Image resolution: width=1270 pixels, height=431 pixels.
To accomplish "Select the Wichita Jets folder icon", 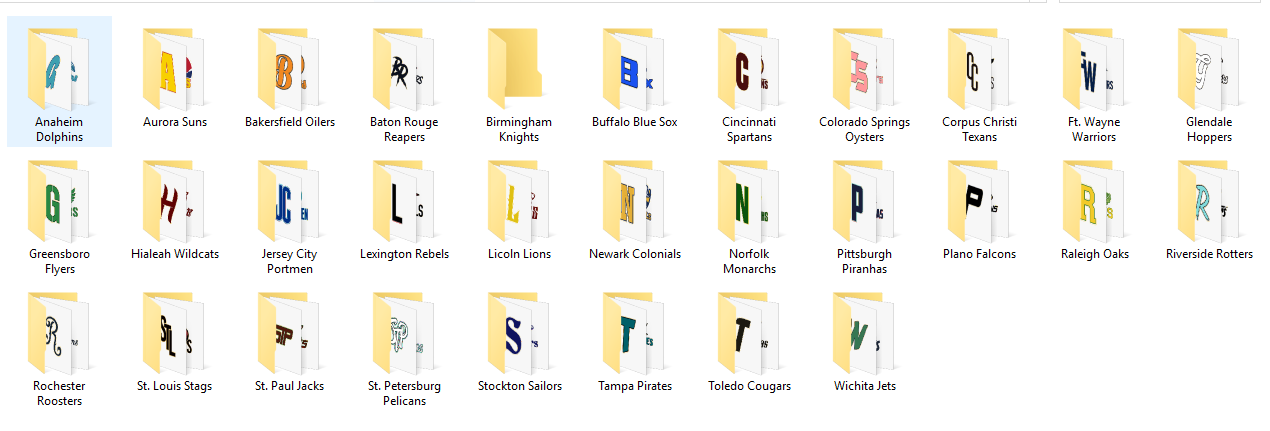I will [x=864, y=333].
